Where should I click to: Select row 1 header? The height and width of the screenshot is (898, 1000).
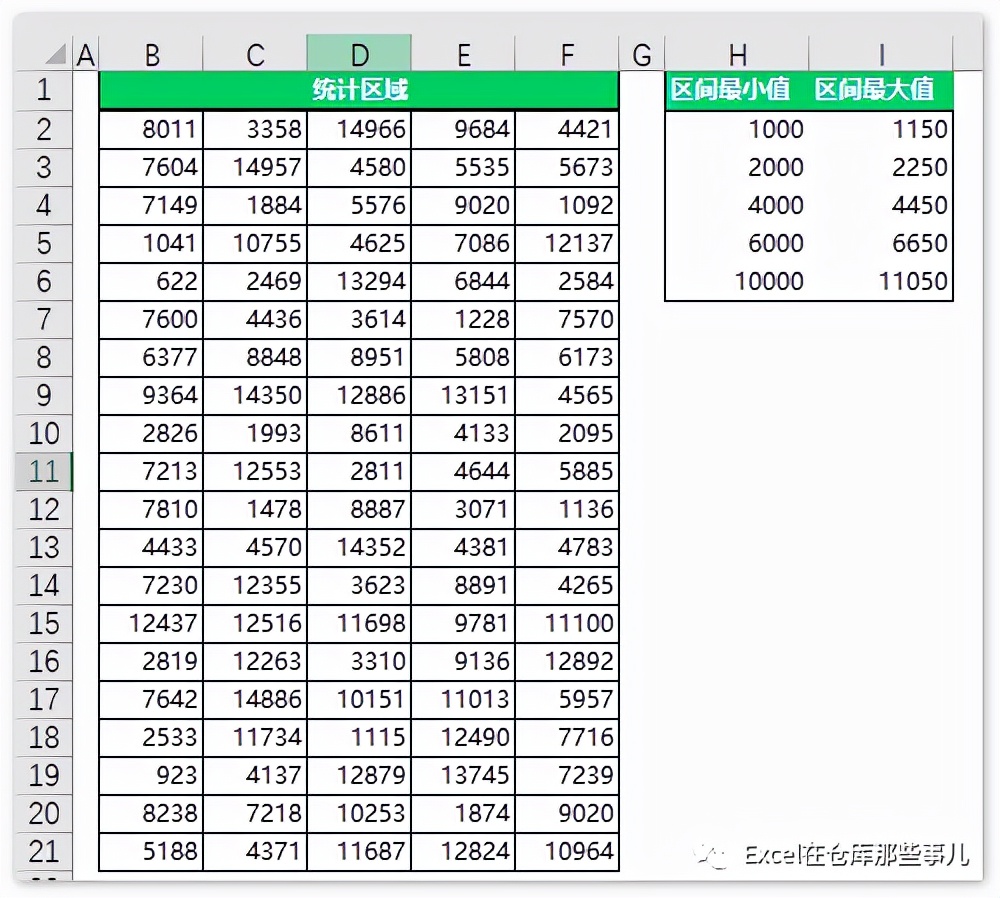click(x=43, y=90)
